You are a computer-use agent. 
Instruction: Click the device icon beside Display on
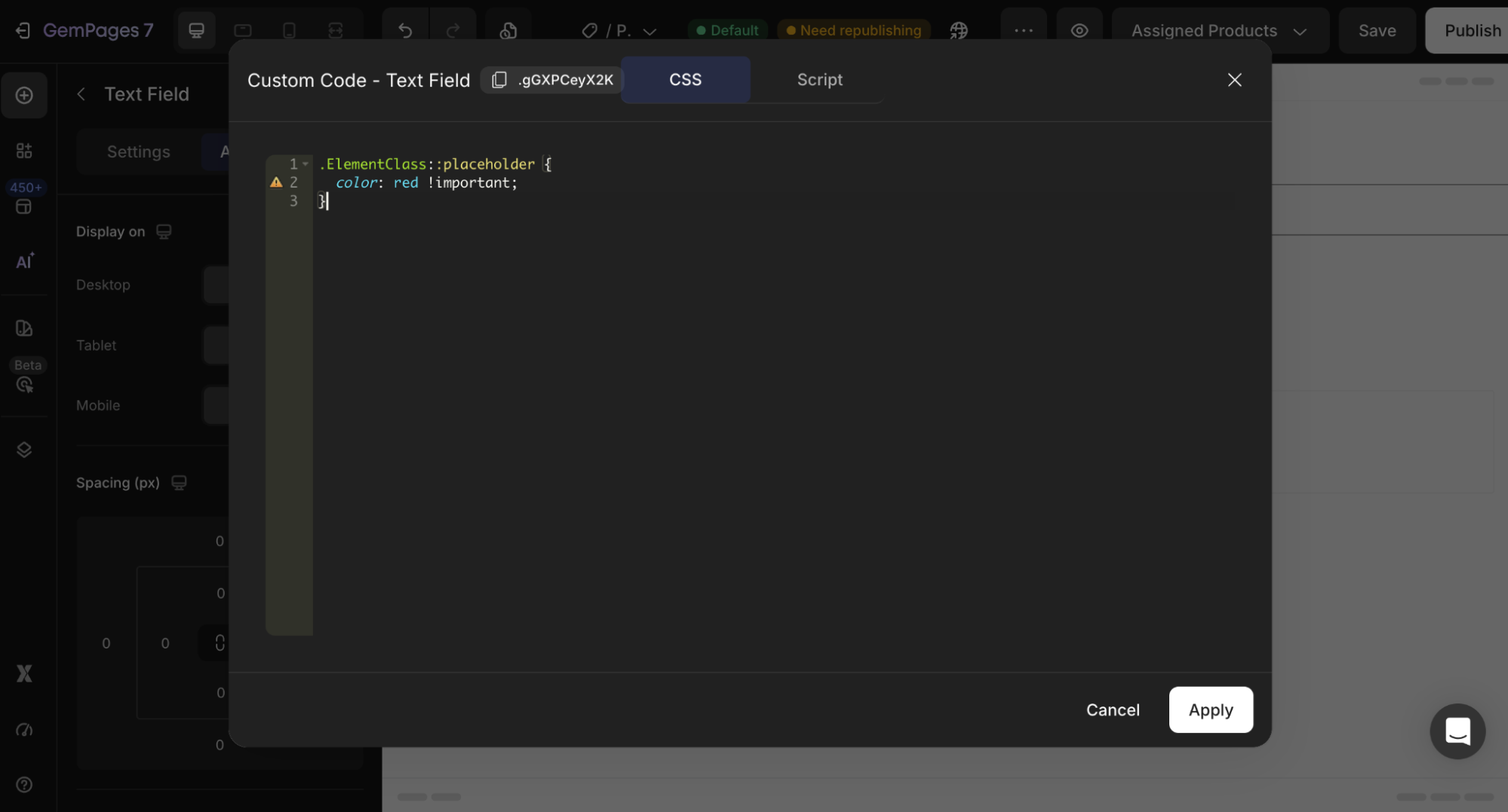[x=164, y=231]
